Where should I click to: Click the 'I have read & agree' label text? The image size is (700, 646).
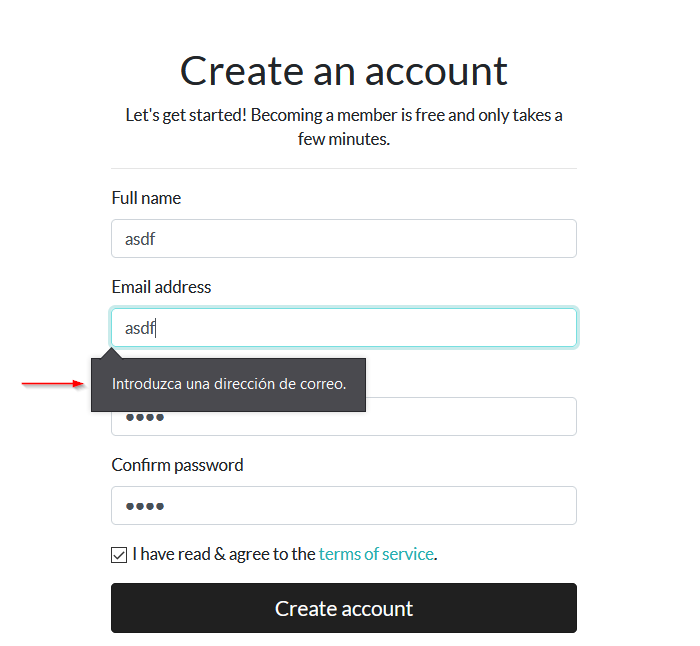(x=224, y=554)
